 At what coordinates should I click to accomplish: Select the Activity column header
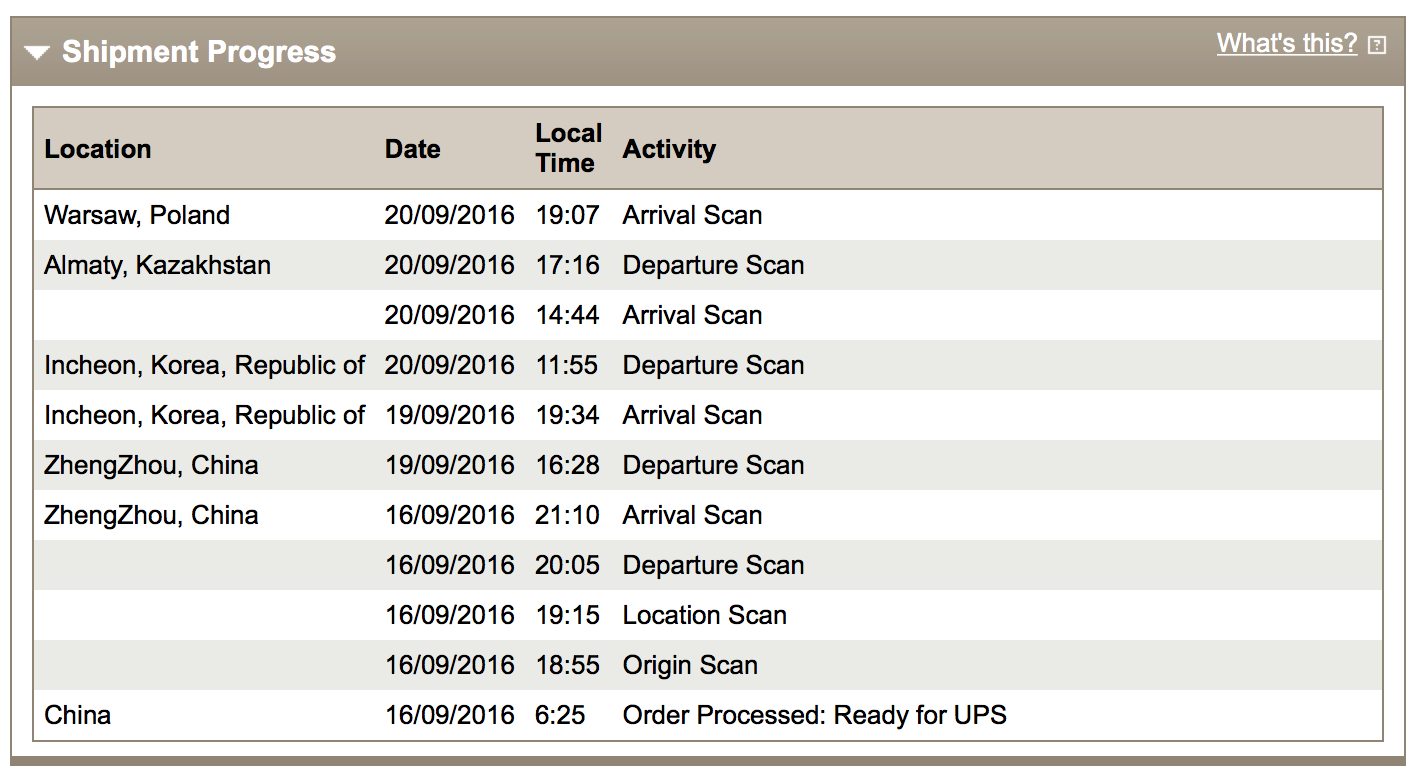click(x=669, y=149)
